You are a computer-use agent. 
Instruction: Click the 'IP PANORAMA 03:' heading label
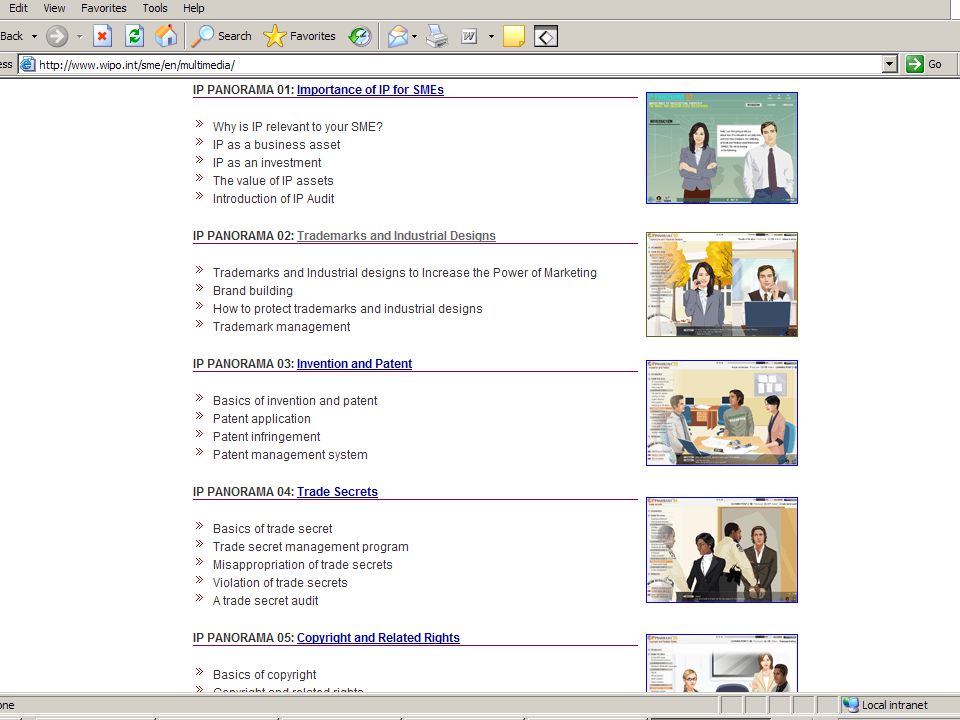click(x=244, y=364)
